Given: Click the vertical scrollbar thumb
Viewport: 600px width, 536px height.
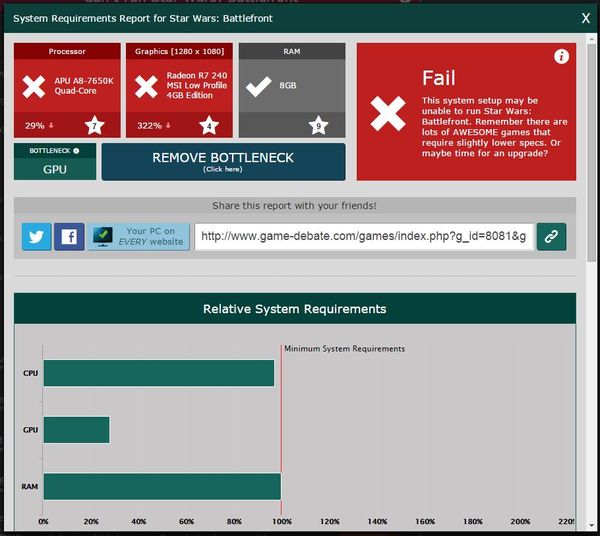Looking at the screenshot, I should coord(592,153).
